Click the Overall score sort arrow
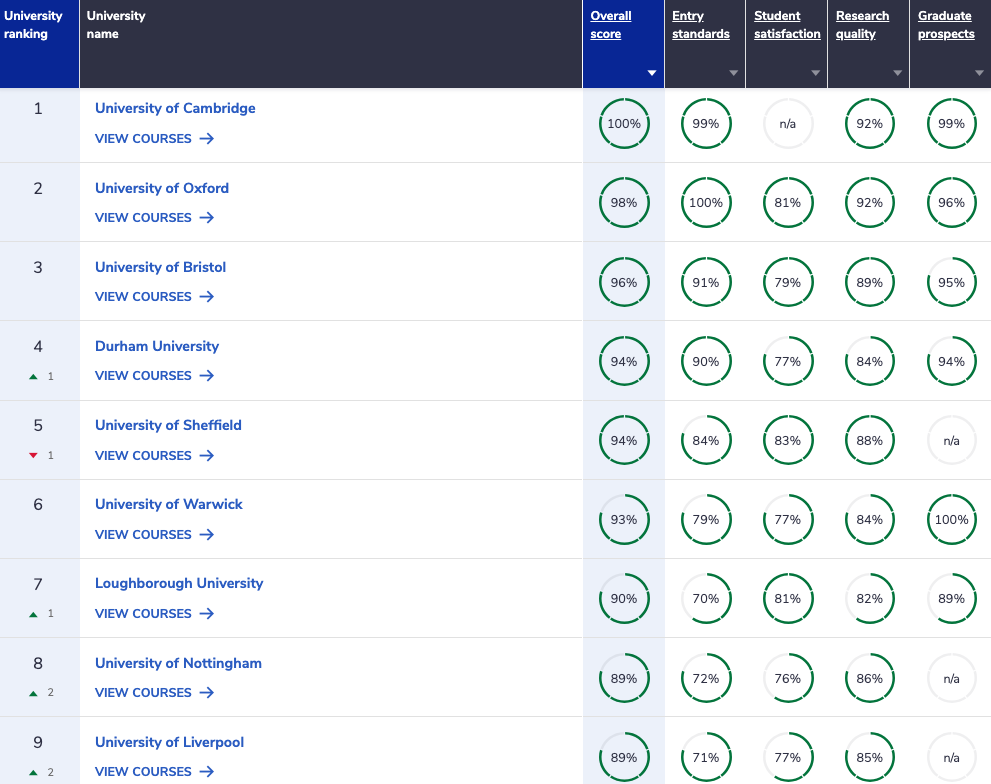Viewport: 991px width, 784px height. [652, 73]
